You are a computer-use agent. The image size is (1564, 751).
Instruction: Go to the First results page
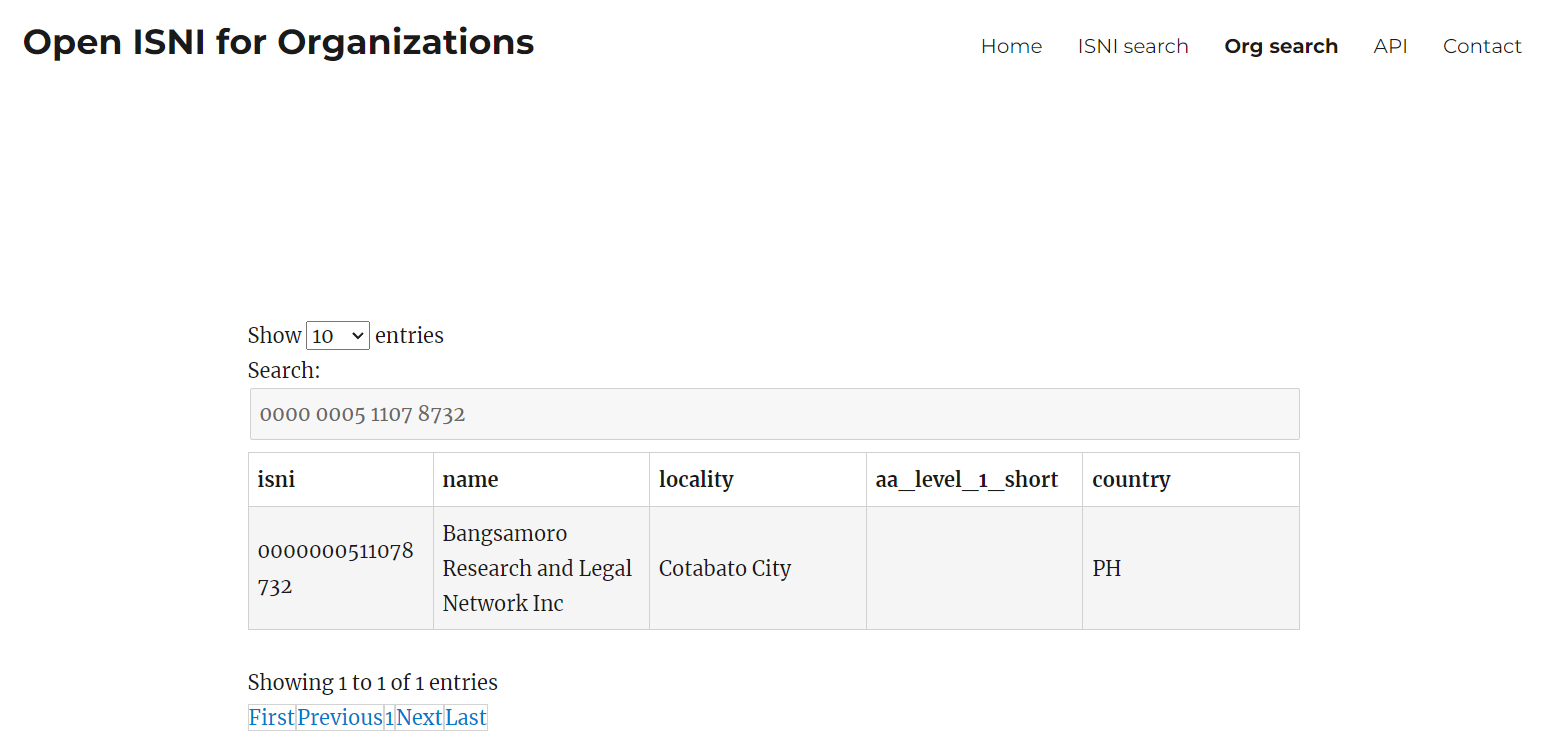tap(272, 717)
